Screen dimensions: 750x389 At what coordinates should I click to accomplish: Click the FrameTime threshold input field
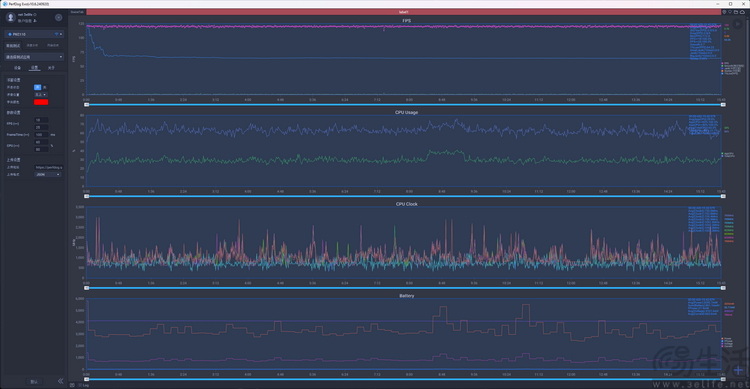41,134
